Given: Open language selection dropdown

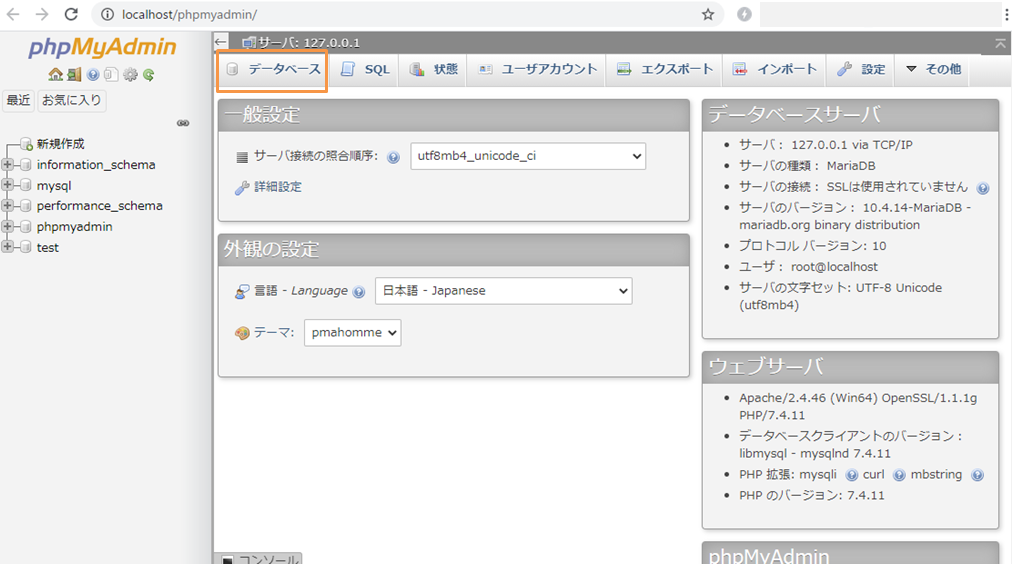Looking at the screenshot, I should pyautogui.click(x=503, y=291).
